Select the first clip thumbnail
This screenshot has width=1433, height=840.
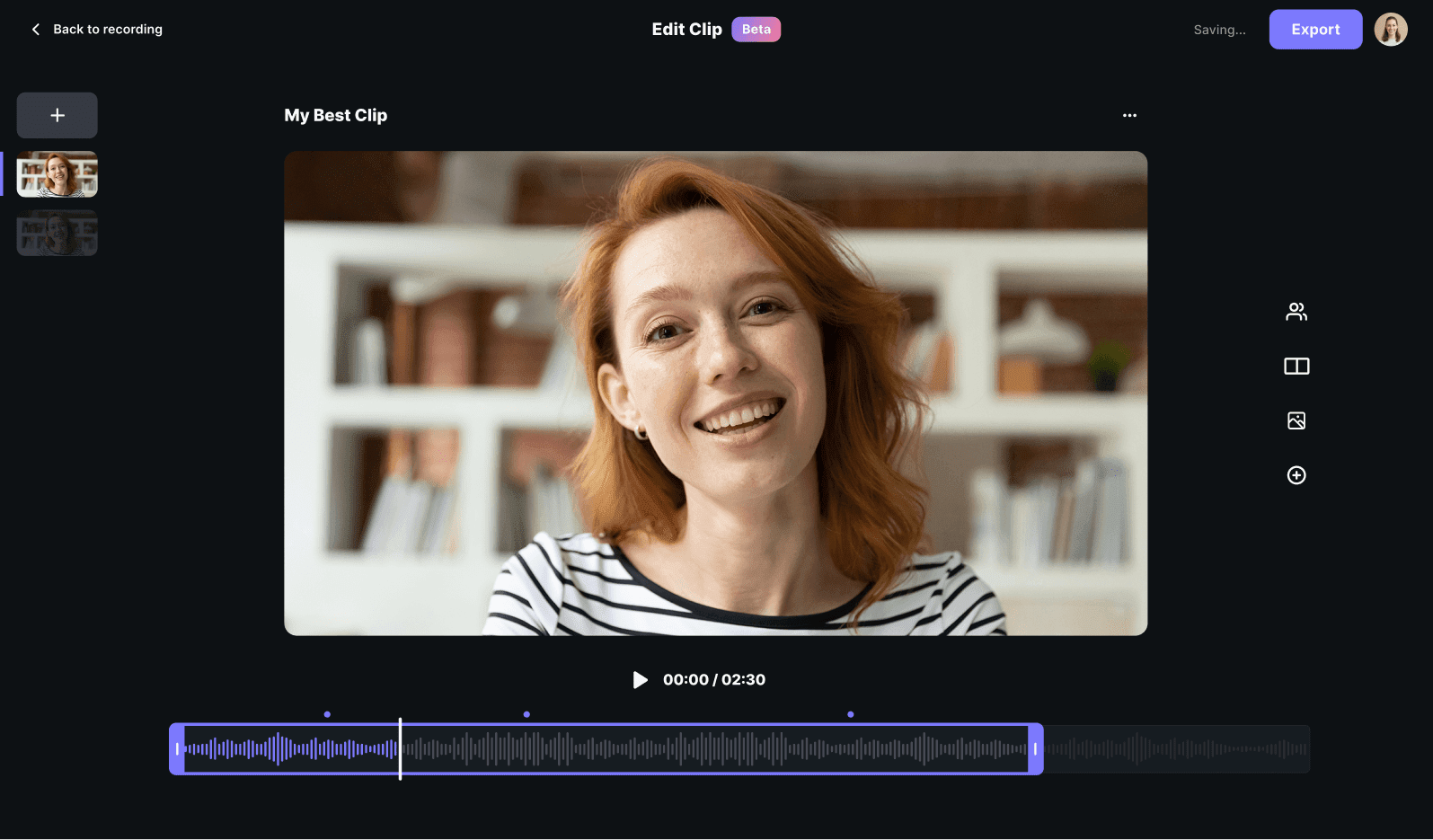57,174
